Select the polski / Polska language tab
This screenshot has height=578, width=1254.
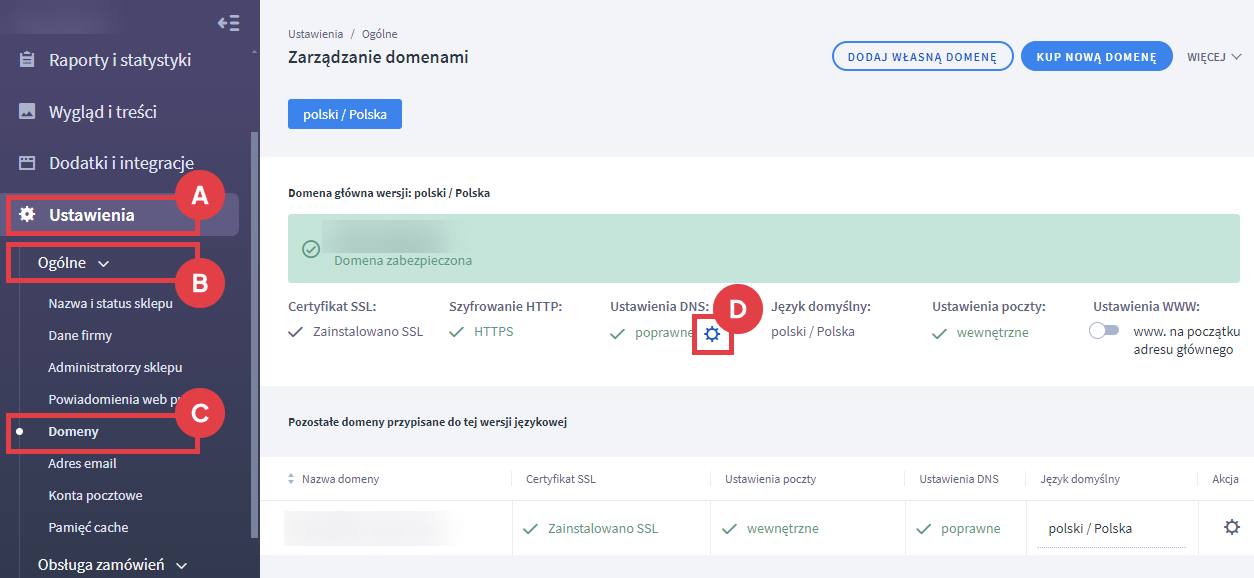pos(344,114)
